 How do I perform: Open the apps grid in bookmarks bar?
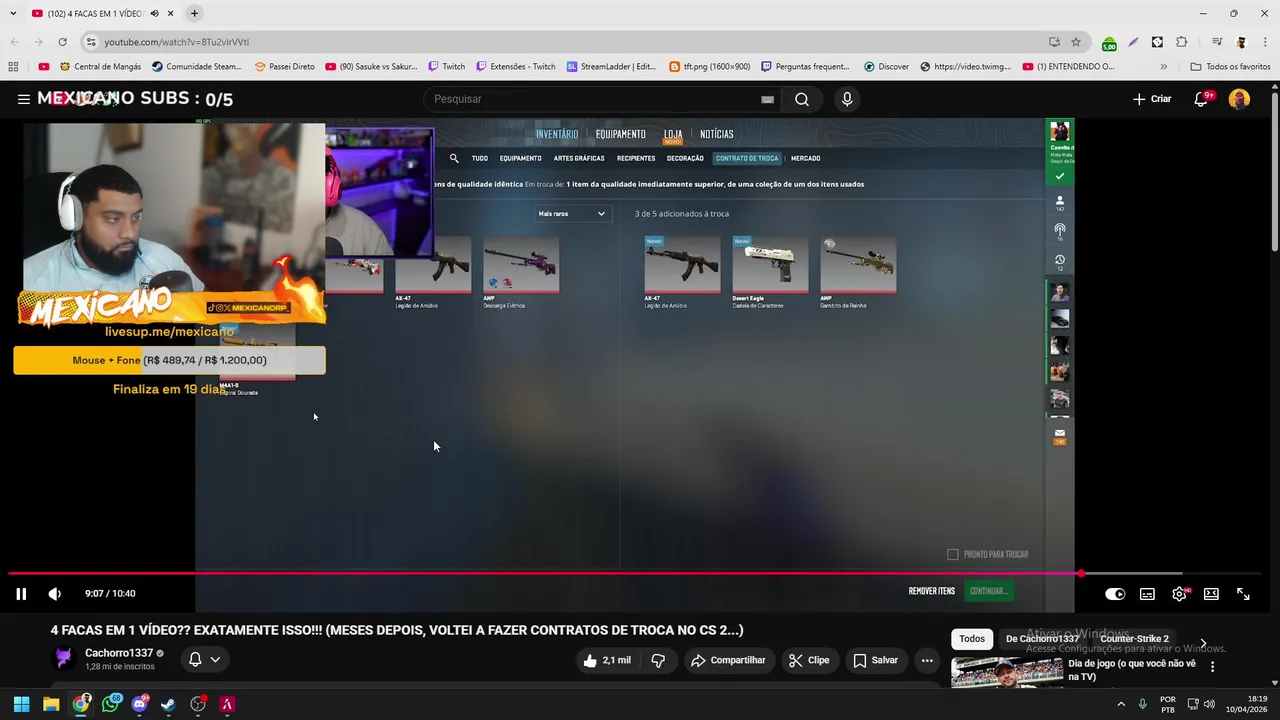13,67
